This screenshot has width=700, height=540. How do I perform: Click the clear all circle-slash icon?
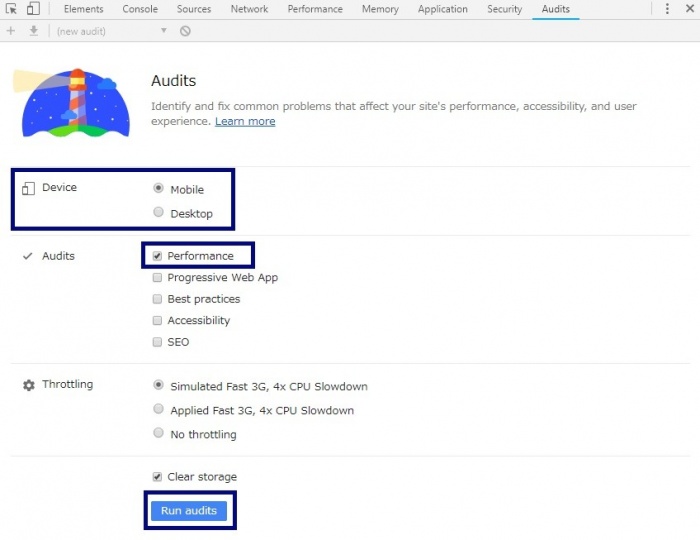[x=185, y=31]
